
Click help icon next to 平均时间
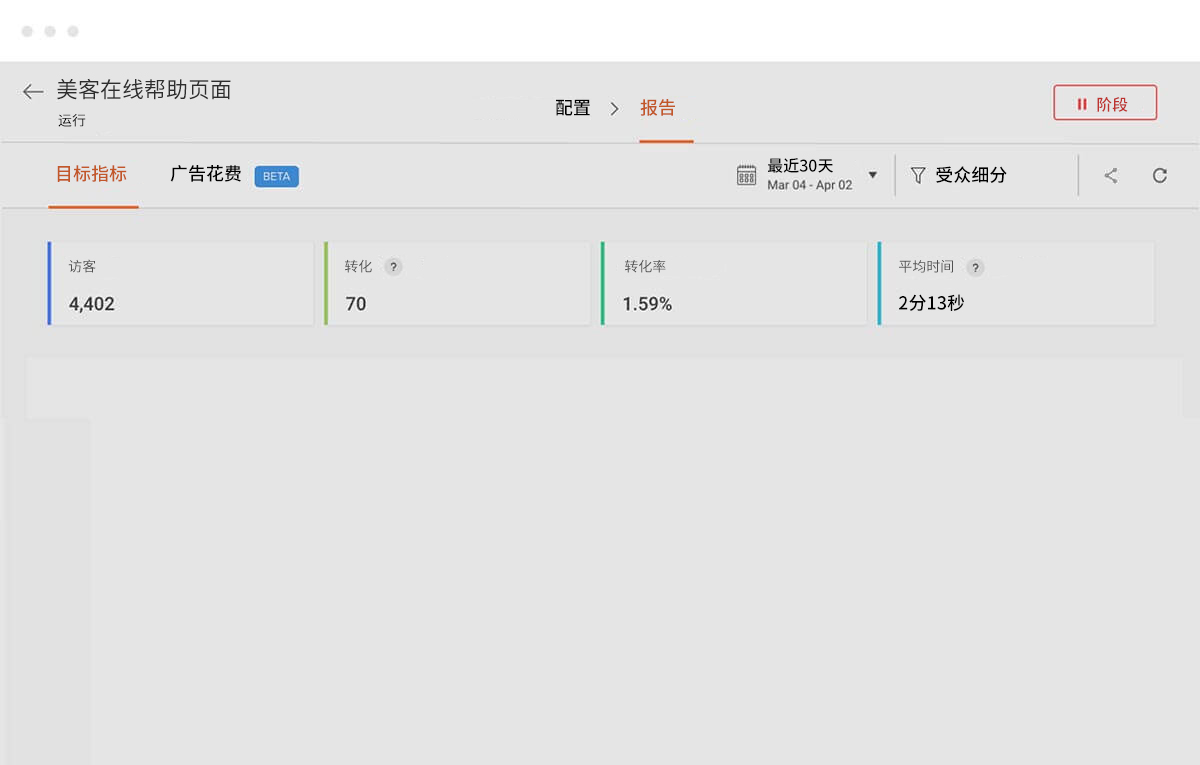975,267
